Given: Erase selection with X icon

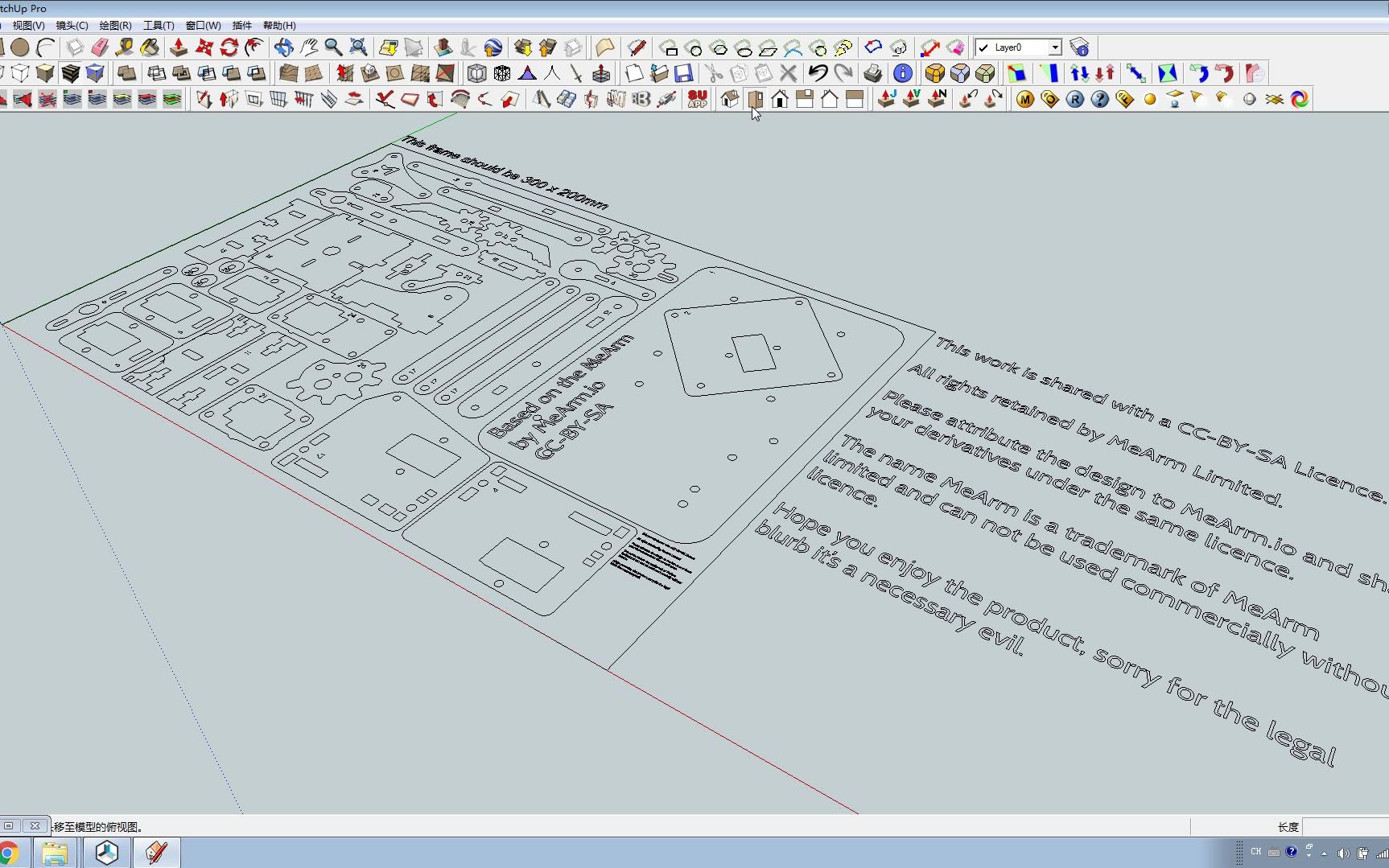Looking at the screenshot, I should (789, 73).
